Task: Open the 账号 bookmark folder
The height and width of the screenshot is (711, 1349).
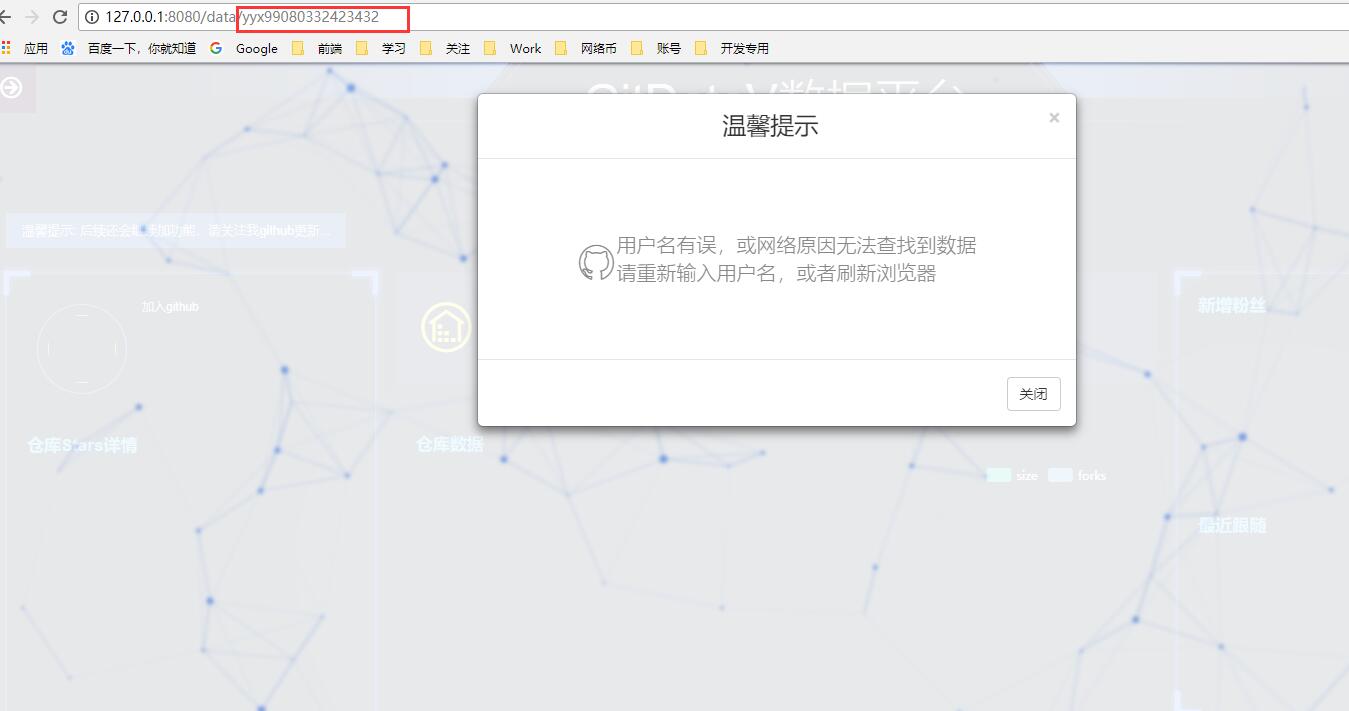Action: click(x=656, y=48)
